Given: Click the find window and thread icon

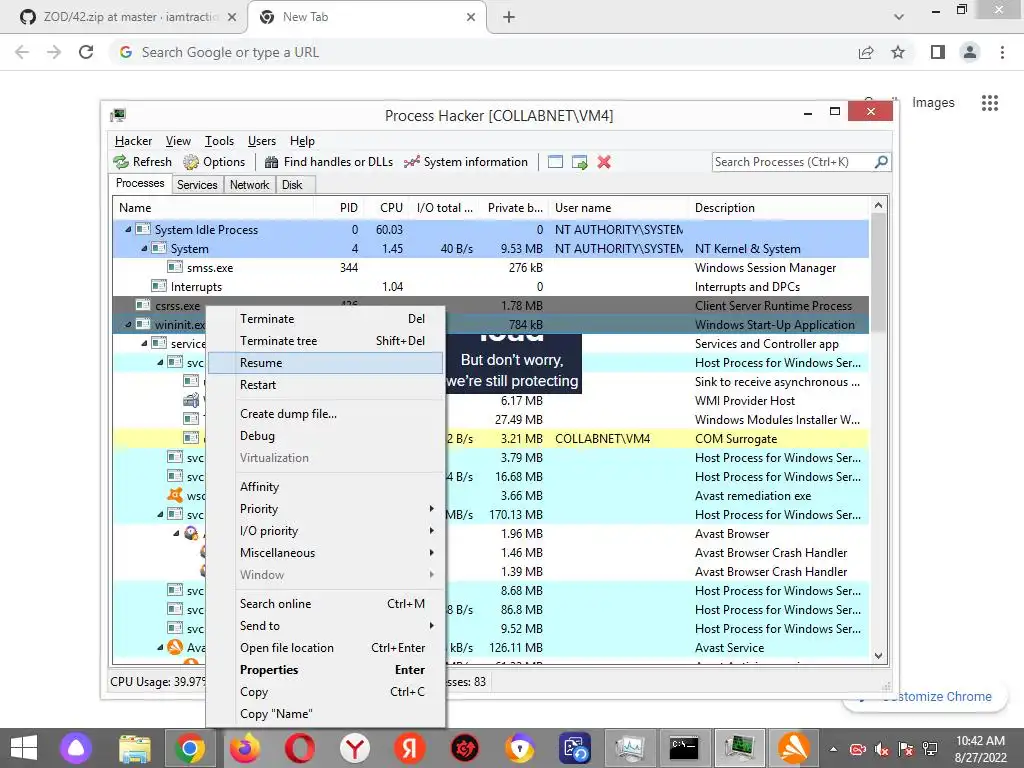Looking at the screenshot, I should [579, 162].
